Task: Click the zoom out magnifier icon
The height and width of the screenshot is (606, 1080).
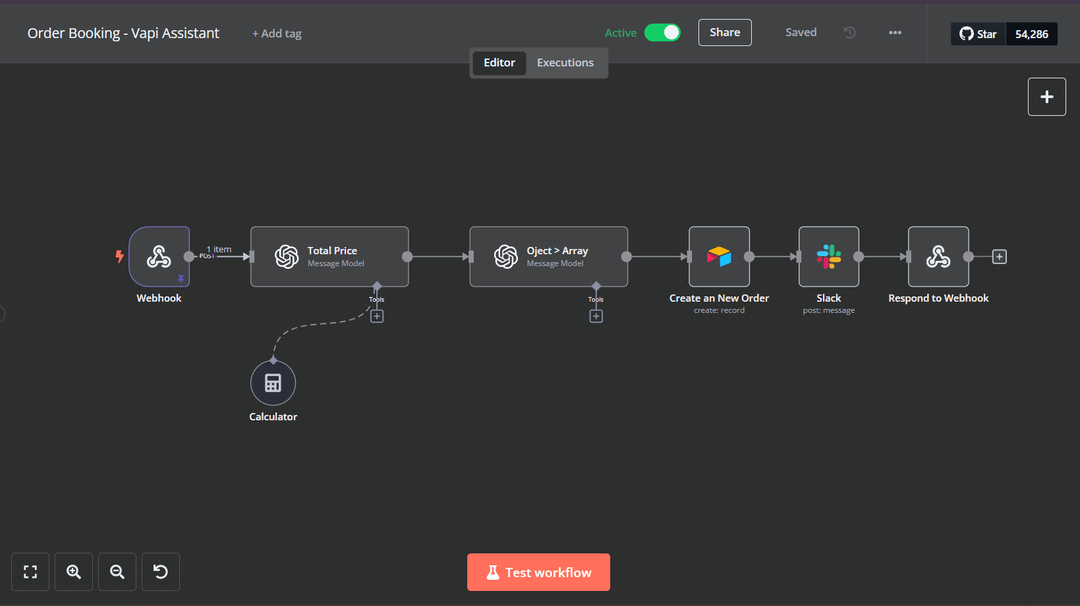Action: click(x=117, y=571)
